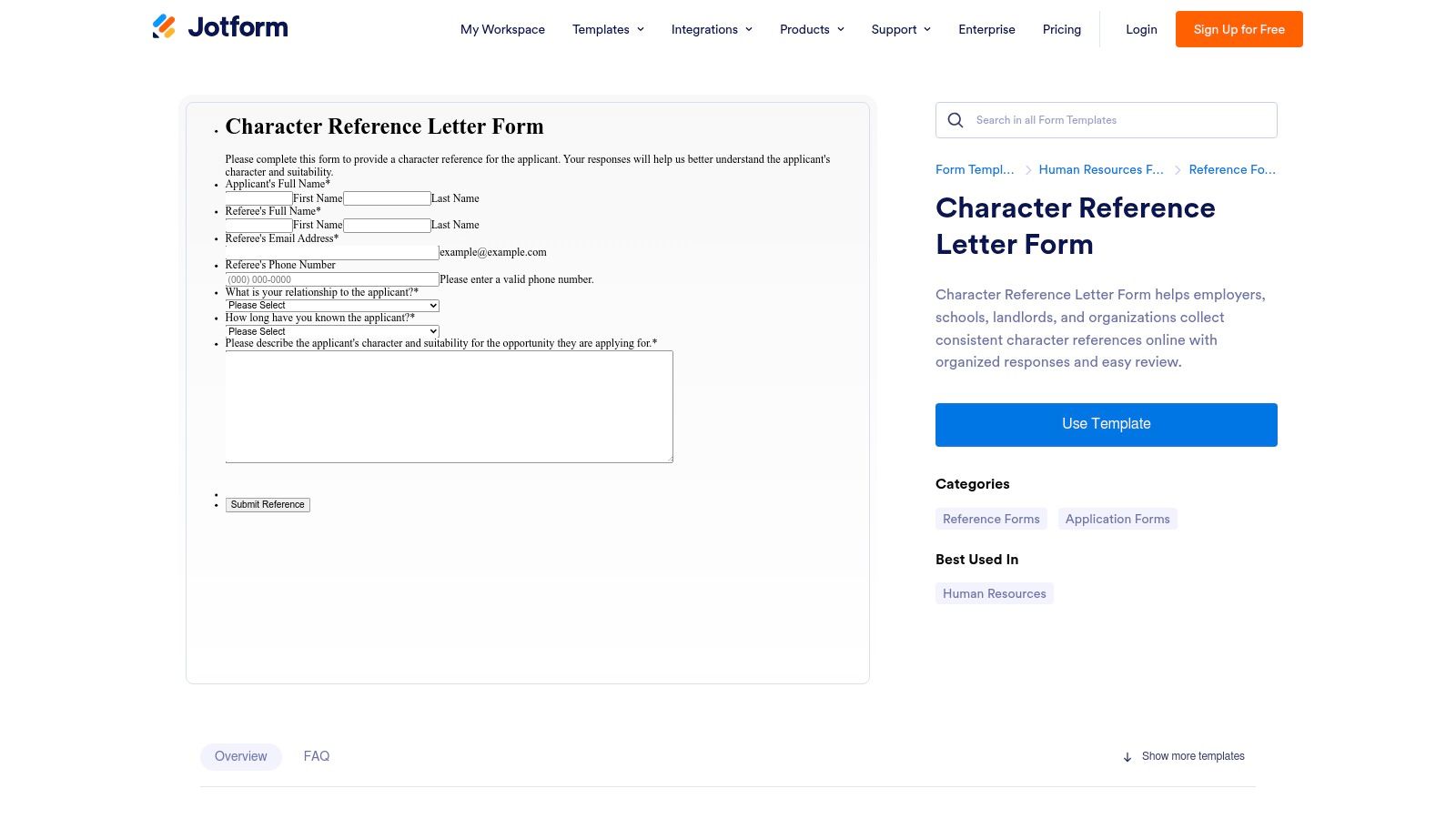Click My Workspace in the navigation
The height and width of the screenshot is (819, 1456).
pos(502,29)
